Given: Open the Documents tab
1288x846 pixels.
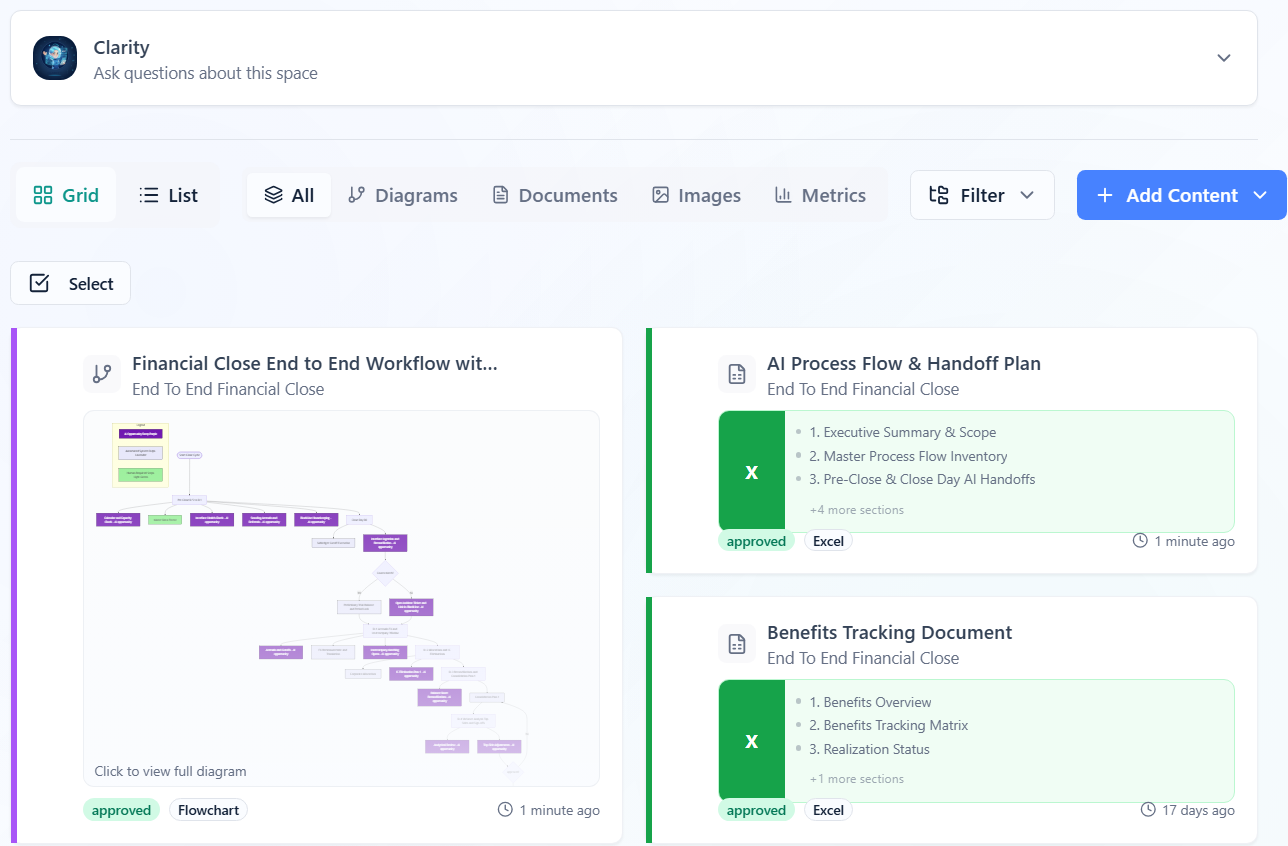Looking at the screenshot, I should 555,195.
